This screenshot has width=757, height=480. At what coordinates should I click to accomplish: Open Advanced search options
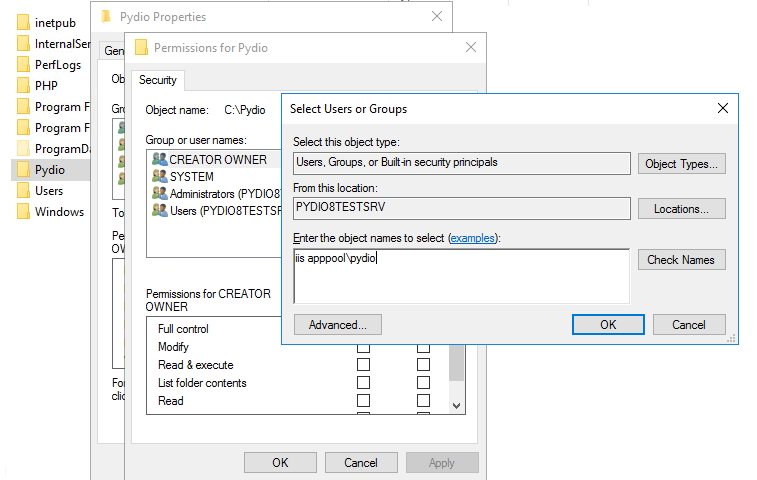click(x=337, y=325)
